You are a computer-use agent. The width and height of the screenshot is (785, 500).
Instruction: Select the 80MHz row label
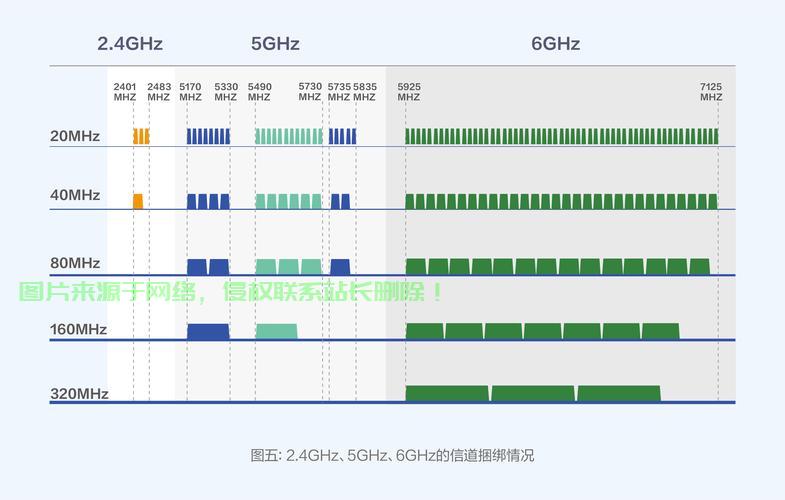pos(75,263)
